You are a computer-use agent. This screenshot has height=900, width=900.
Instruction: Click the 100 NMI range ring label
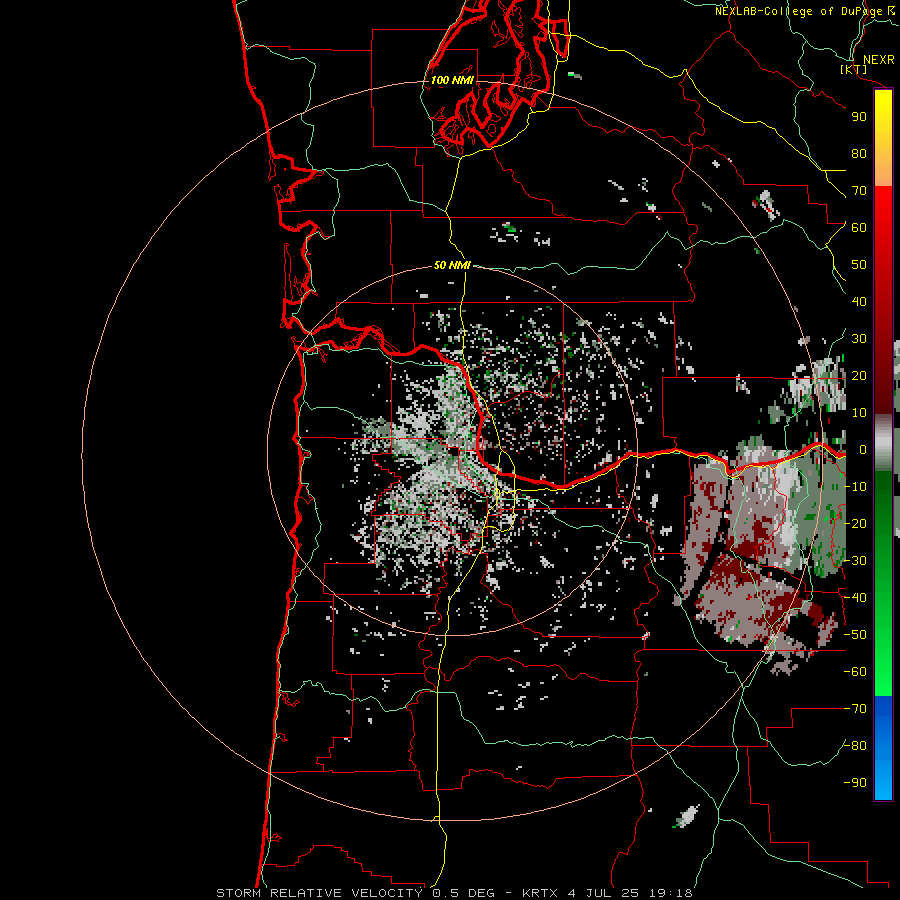click(x=452, y=80)
